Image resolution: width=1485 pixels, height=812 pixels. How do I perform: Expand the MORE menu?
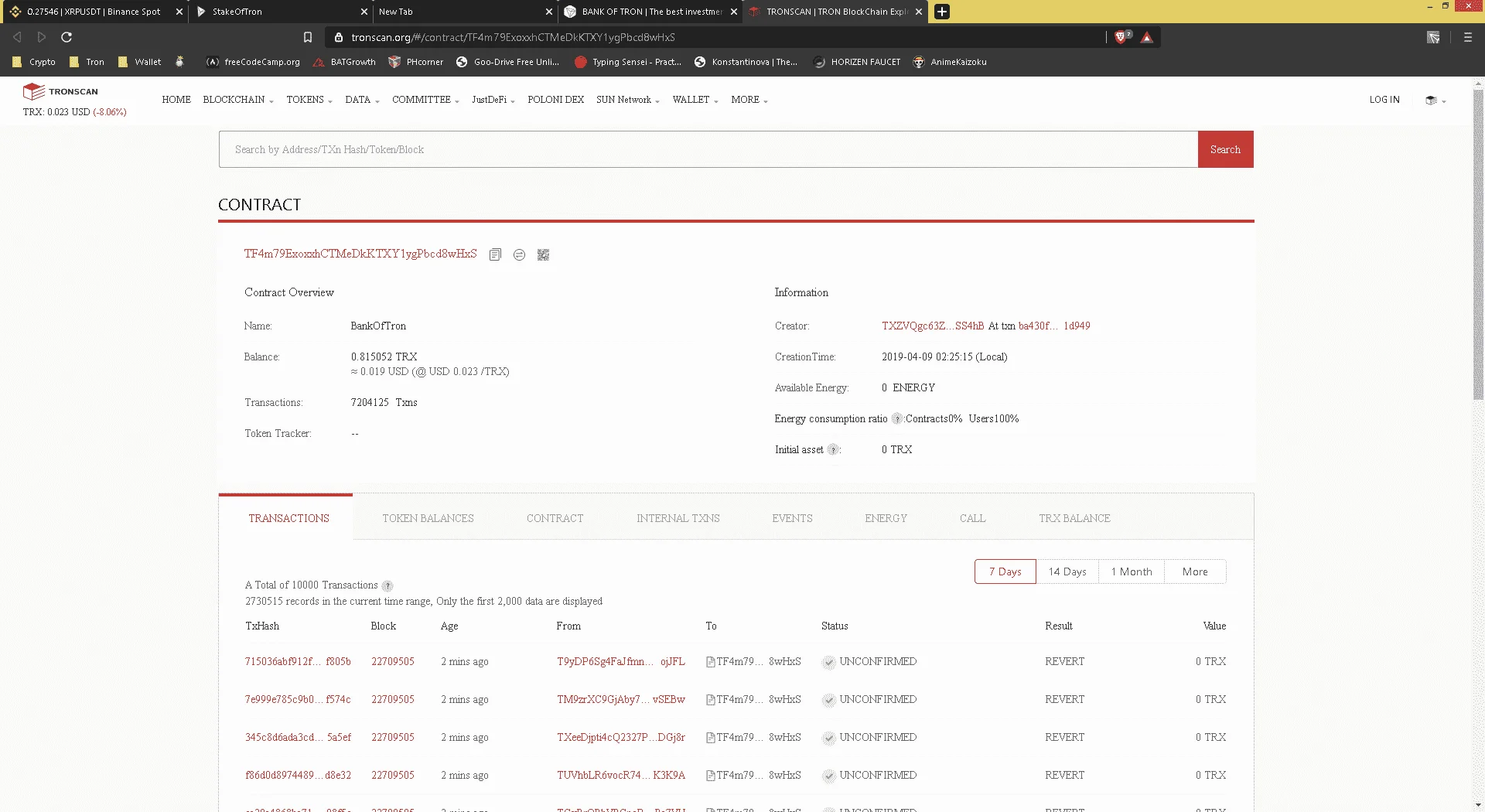point(749,100)
